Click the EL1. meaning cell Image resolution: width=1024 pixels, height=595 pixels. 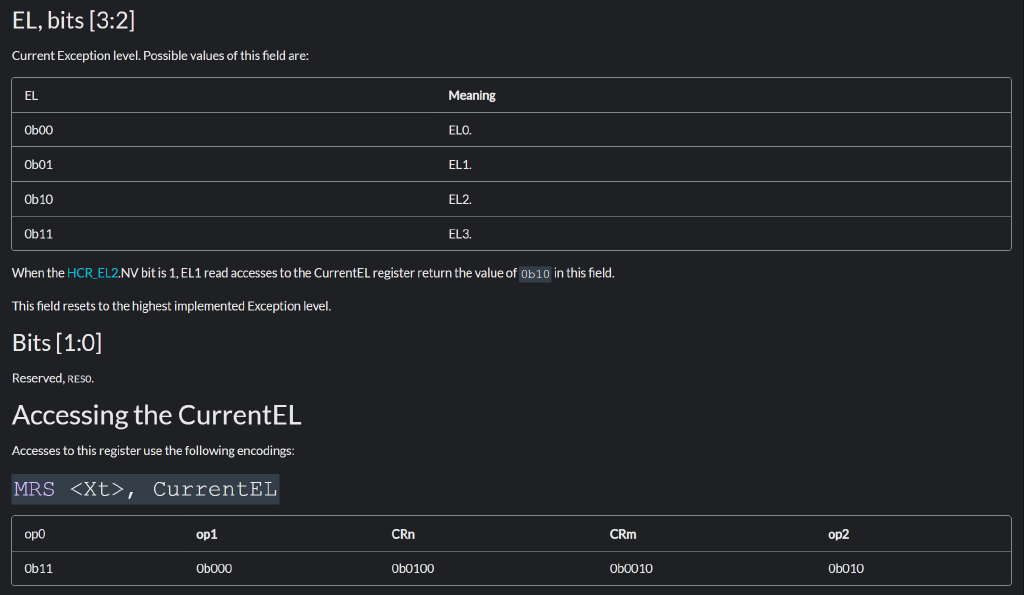click(x=460, y=164)
